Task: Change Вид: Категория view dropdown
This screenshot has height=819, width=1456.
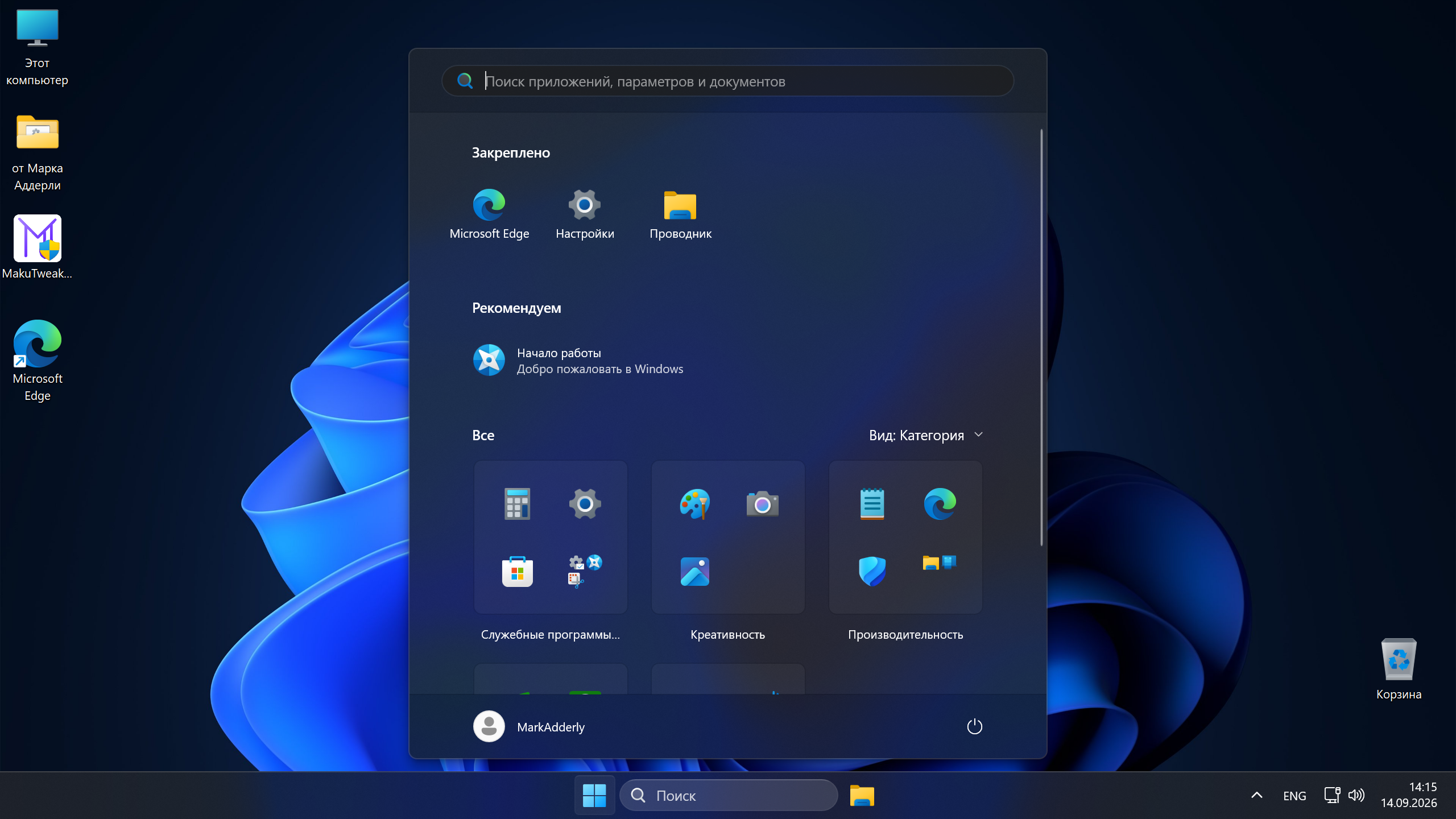Action: point(925,435)
